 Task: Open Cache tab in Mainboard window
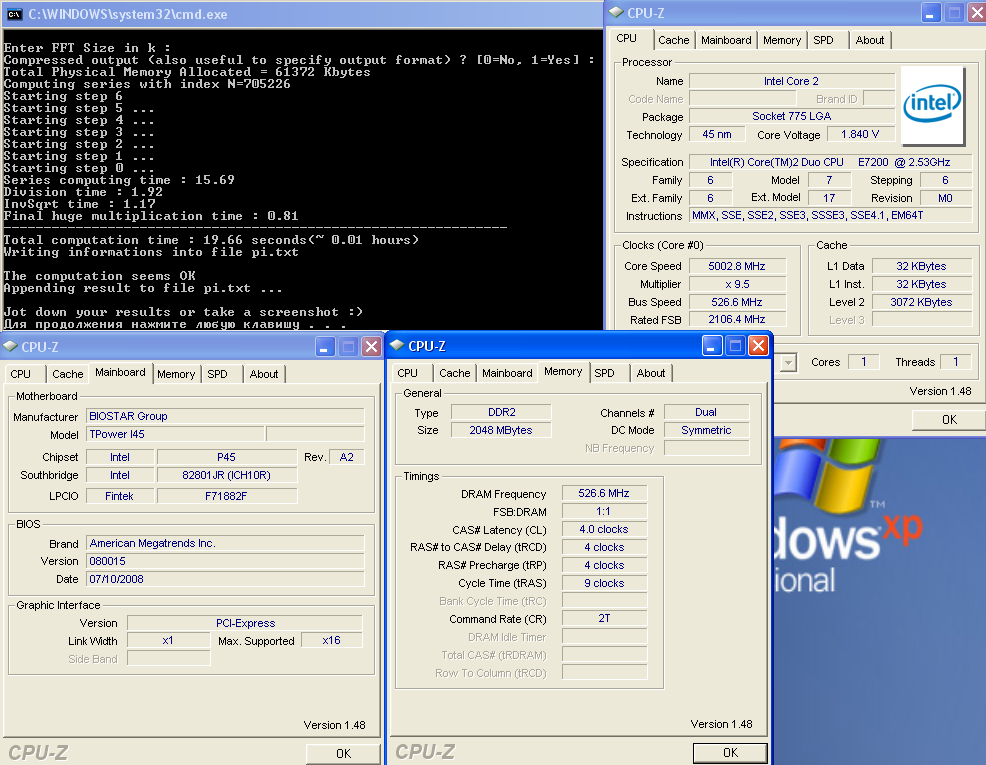click(68, 374)
